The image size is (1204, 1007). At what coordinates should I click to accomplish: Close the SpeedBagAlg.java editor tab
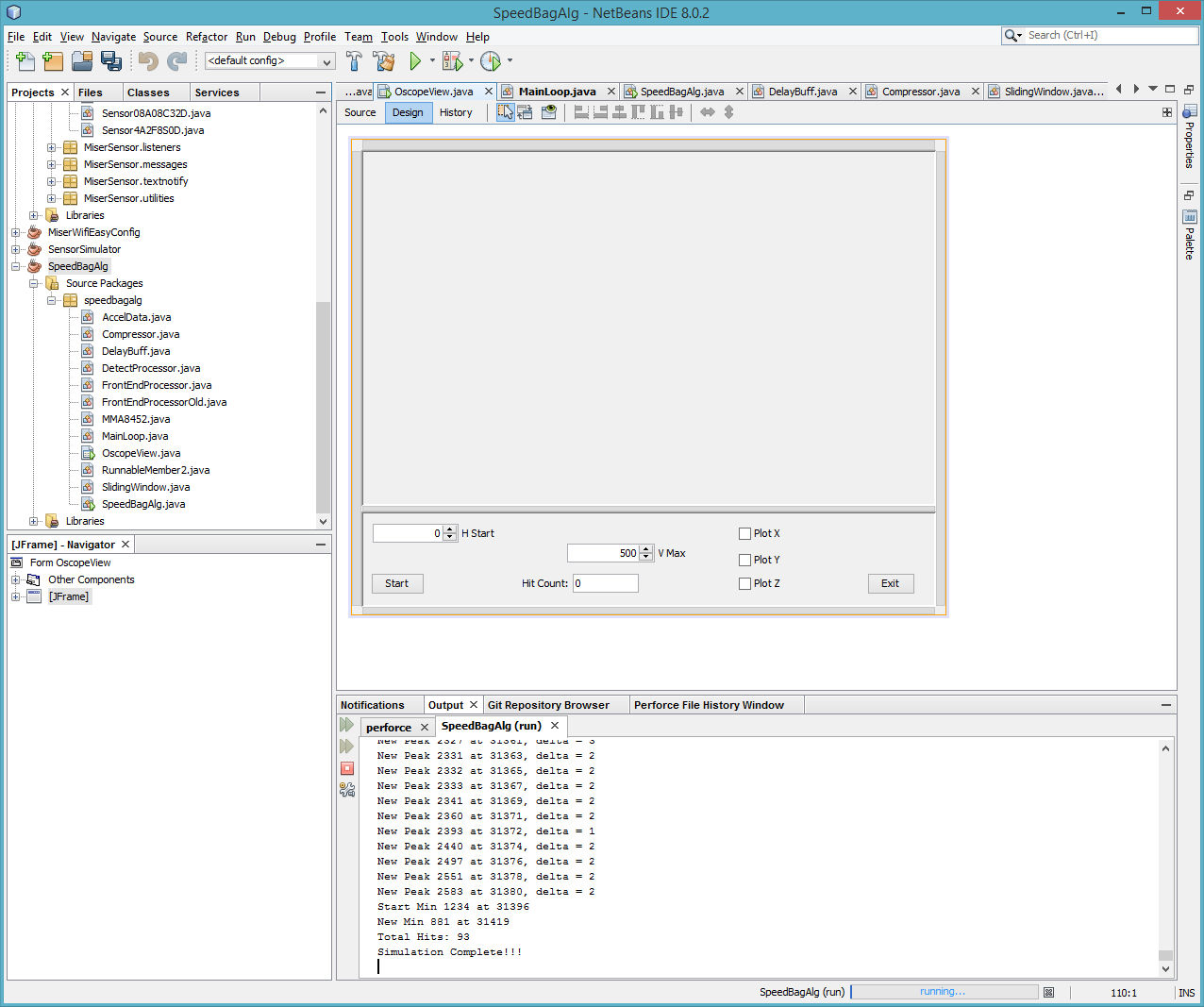[740, 92]
